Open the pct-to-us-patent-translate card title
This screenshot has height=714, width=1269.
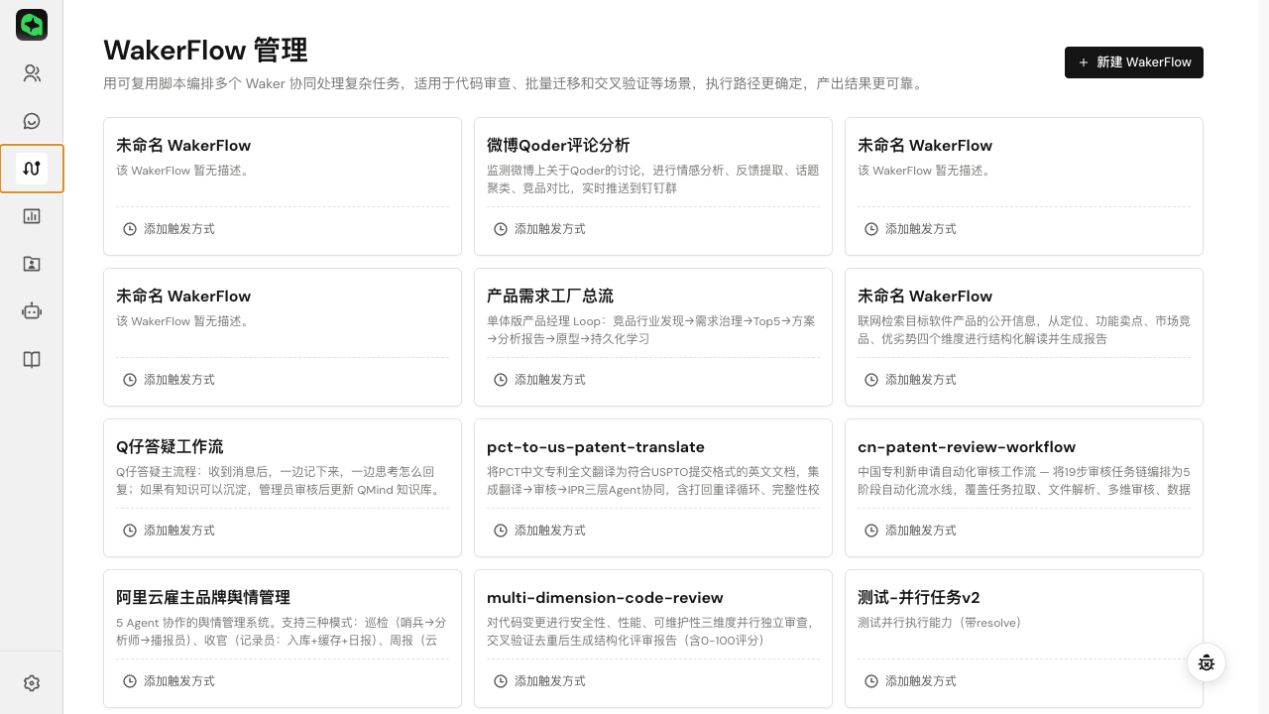[596, 447]
